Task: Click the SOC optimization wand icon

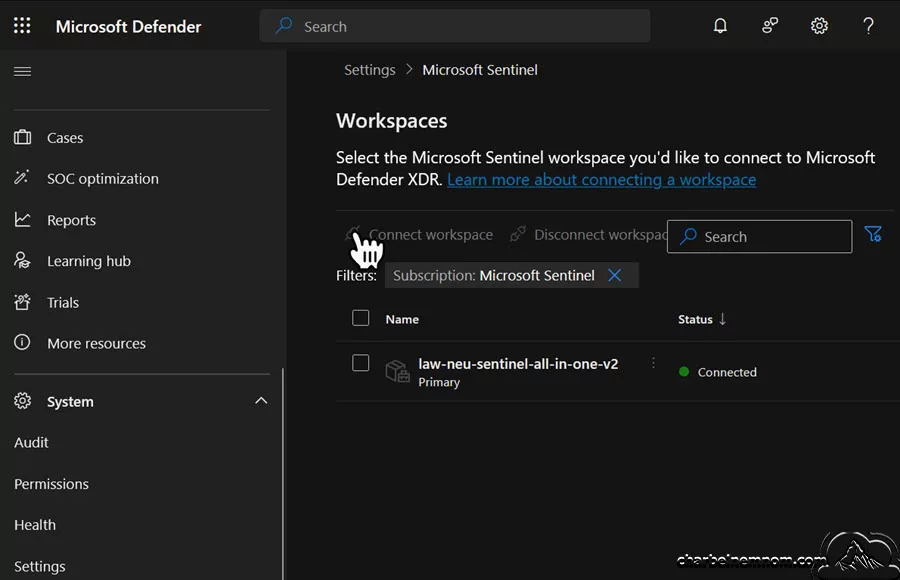Action: tap(22, 177)
